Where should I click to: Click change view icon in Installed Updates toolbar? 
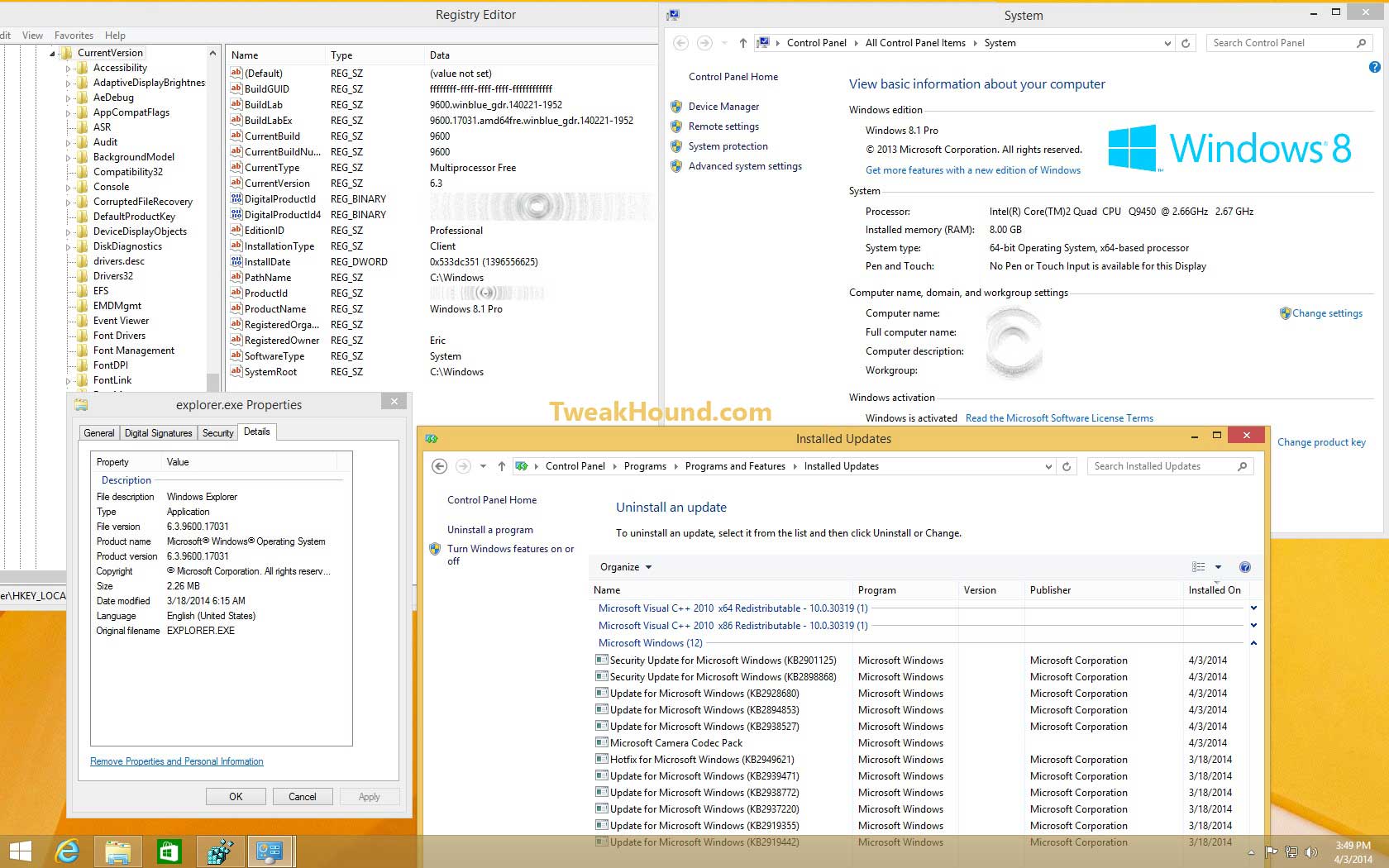coord(1198,567)
